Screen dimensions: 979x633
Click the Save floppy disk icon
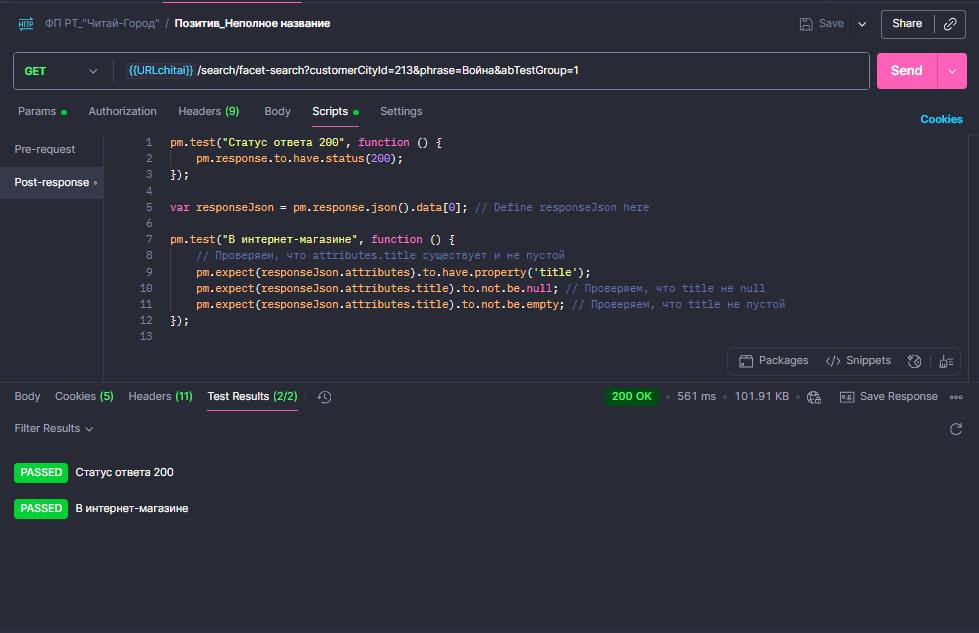806,24
